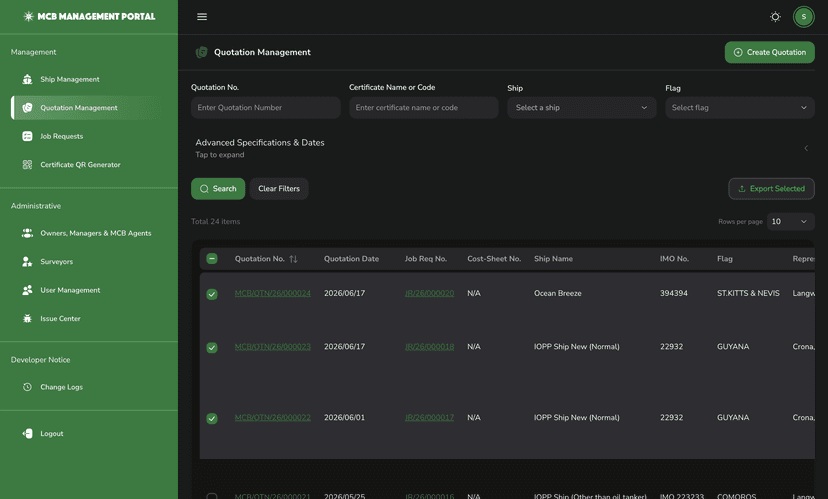Image resolution: width=828 pixels, height=499 pixels.
Task: Click the 2026/06/01 quotation date cell
Action: pos(344,417)
